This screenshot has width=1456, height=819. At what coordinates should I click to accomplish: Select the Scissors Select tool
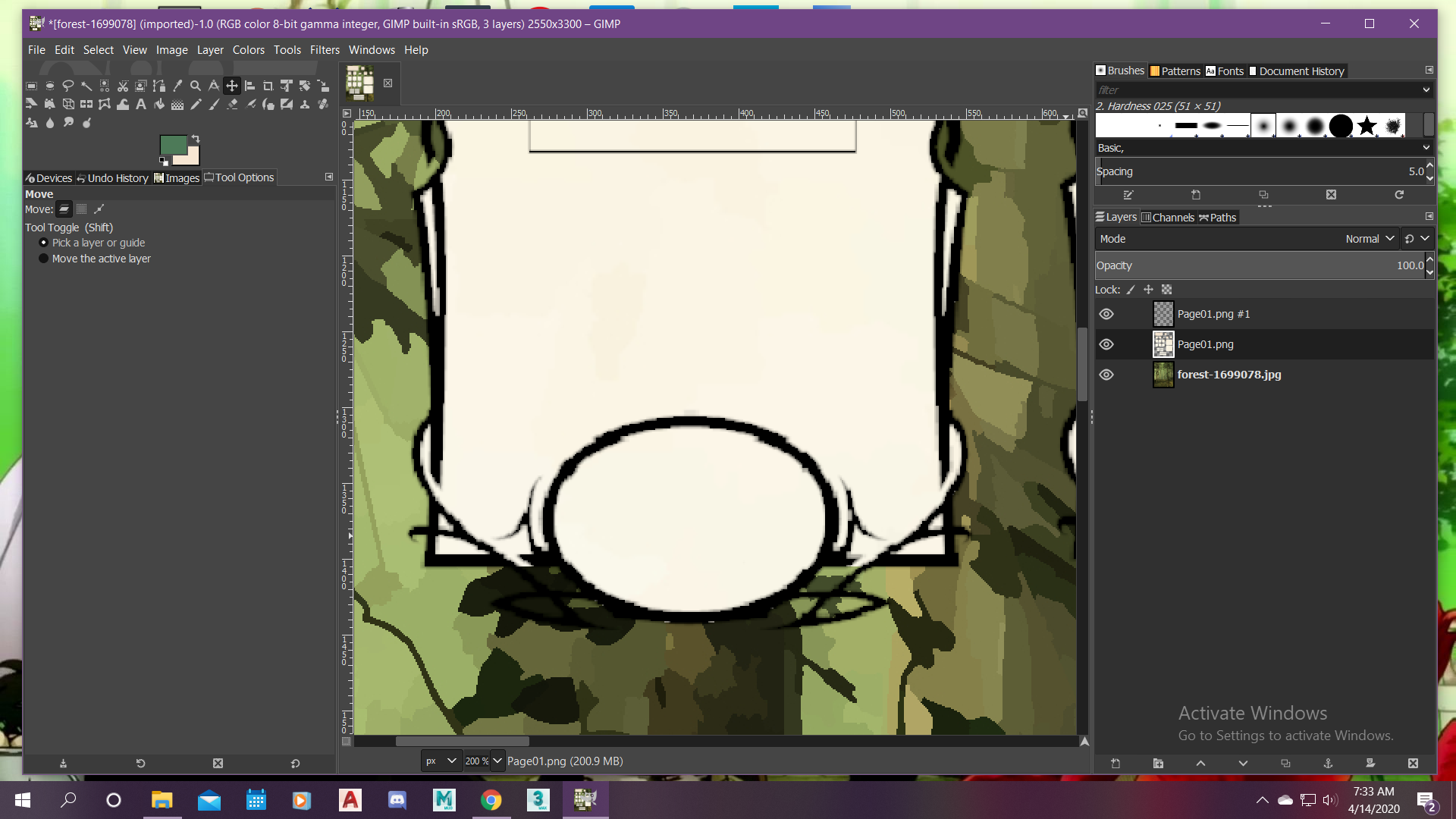pyautogui.click(x=123, y=86)
